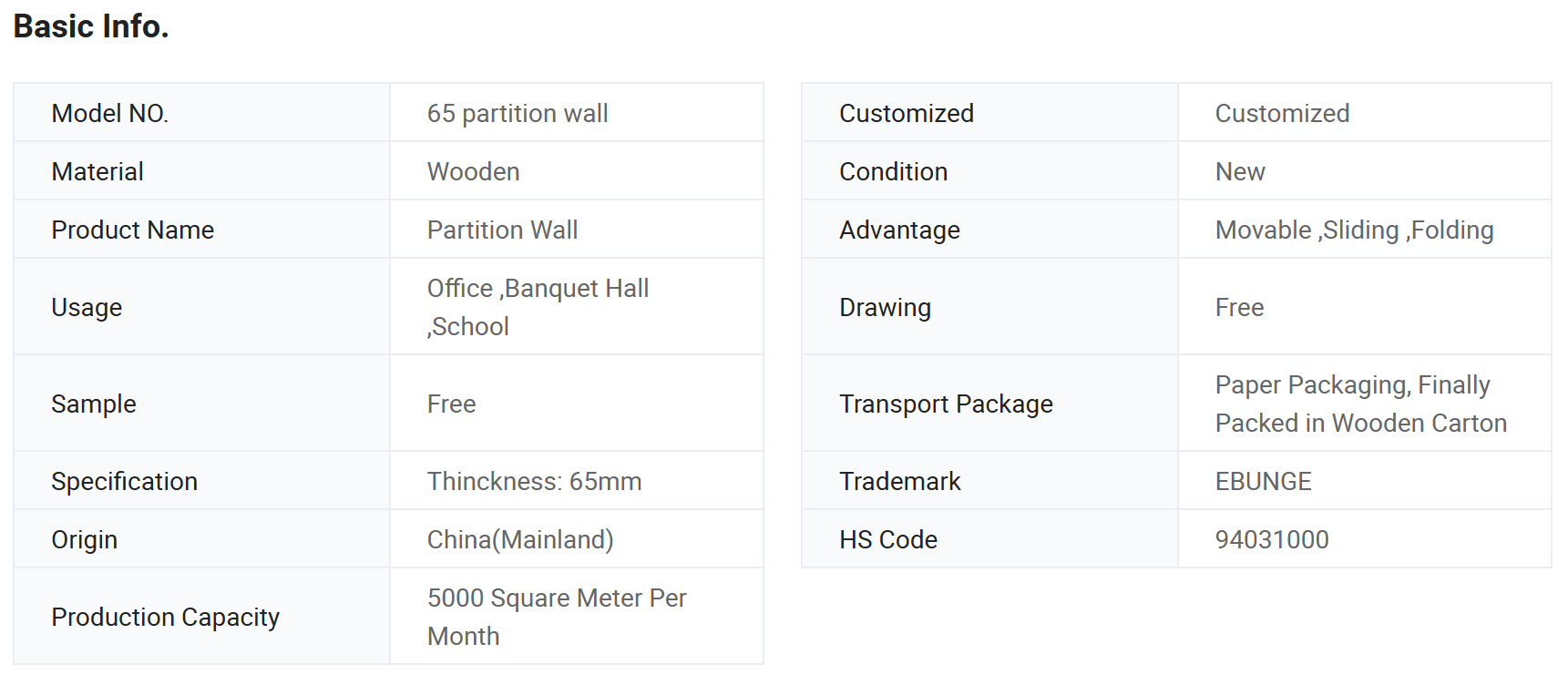Click the Transport Package label

(x=946, y=404)
